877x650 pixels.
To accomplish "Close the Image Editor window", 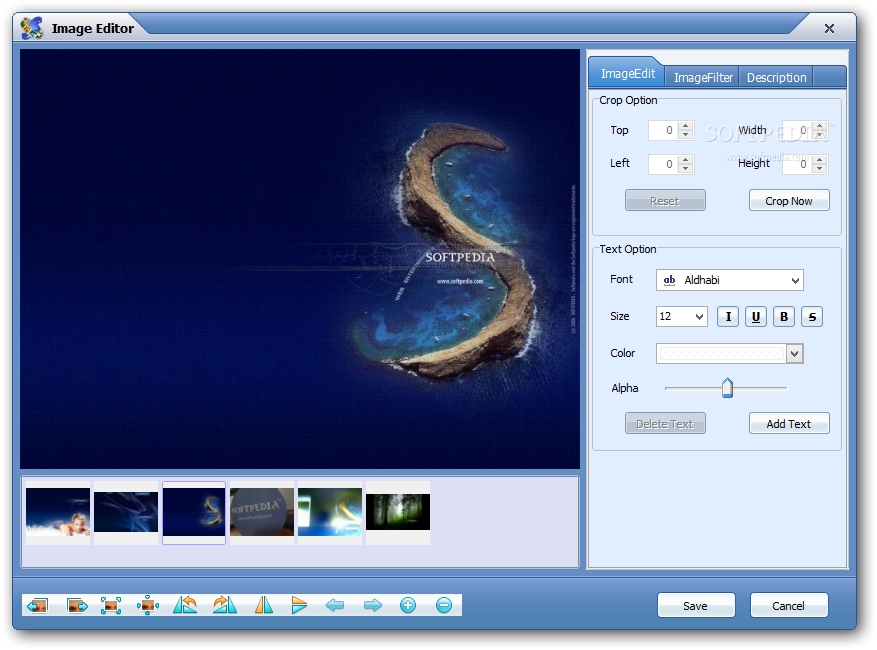I will (829, 29).
